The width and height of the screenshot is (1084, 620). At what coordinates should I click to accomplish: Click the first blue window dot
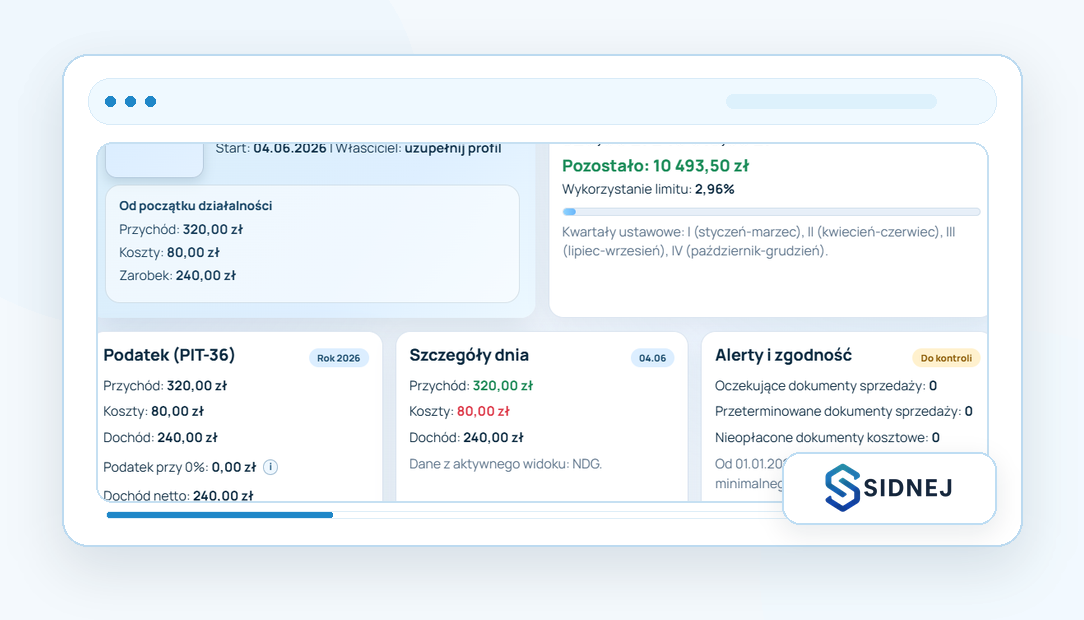coord(111,102)
